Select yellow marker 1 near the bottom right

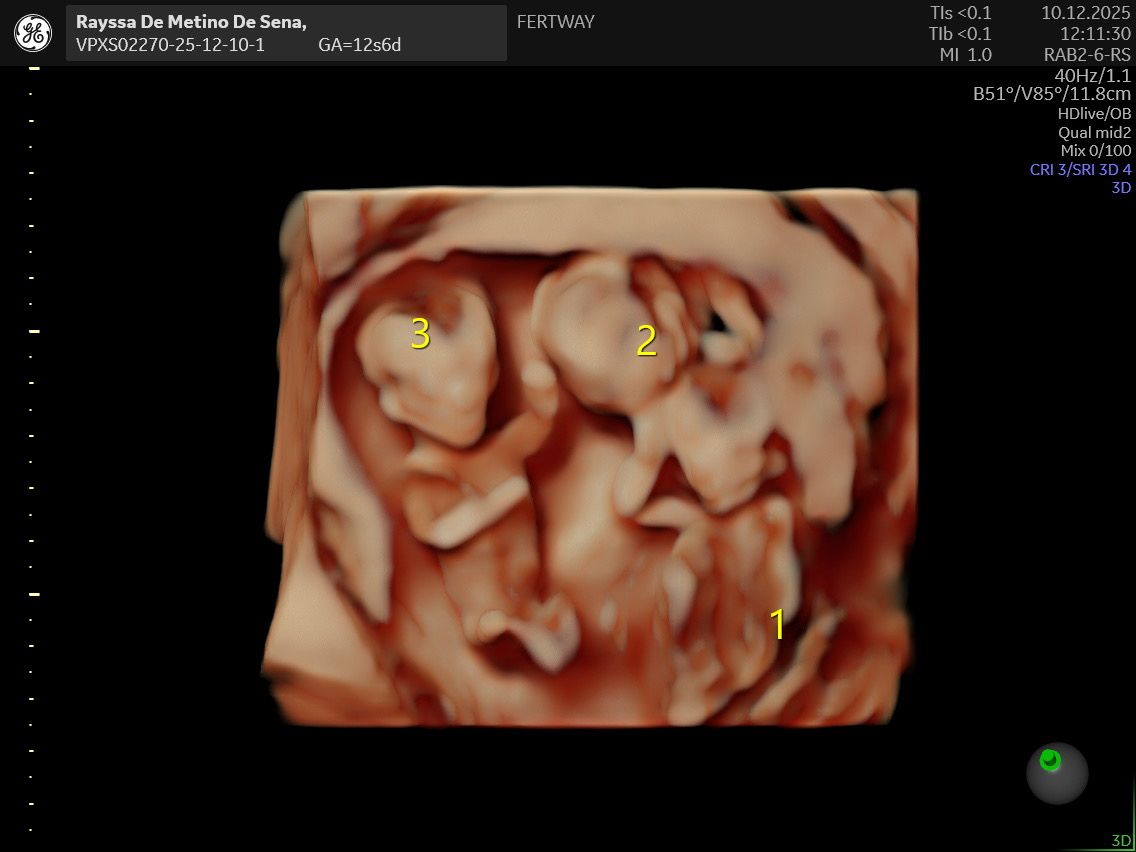(x=777, y=624)
